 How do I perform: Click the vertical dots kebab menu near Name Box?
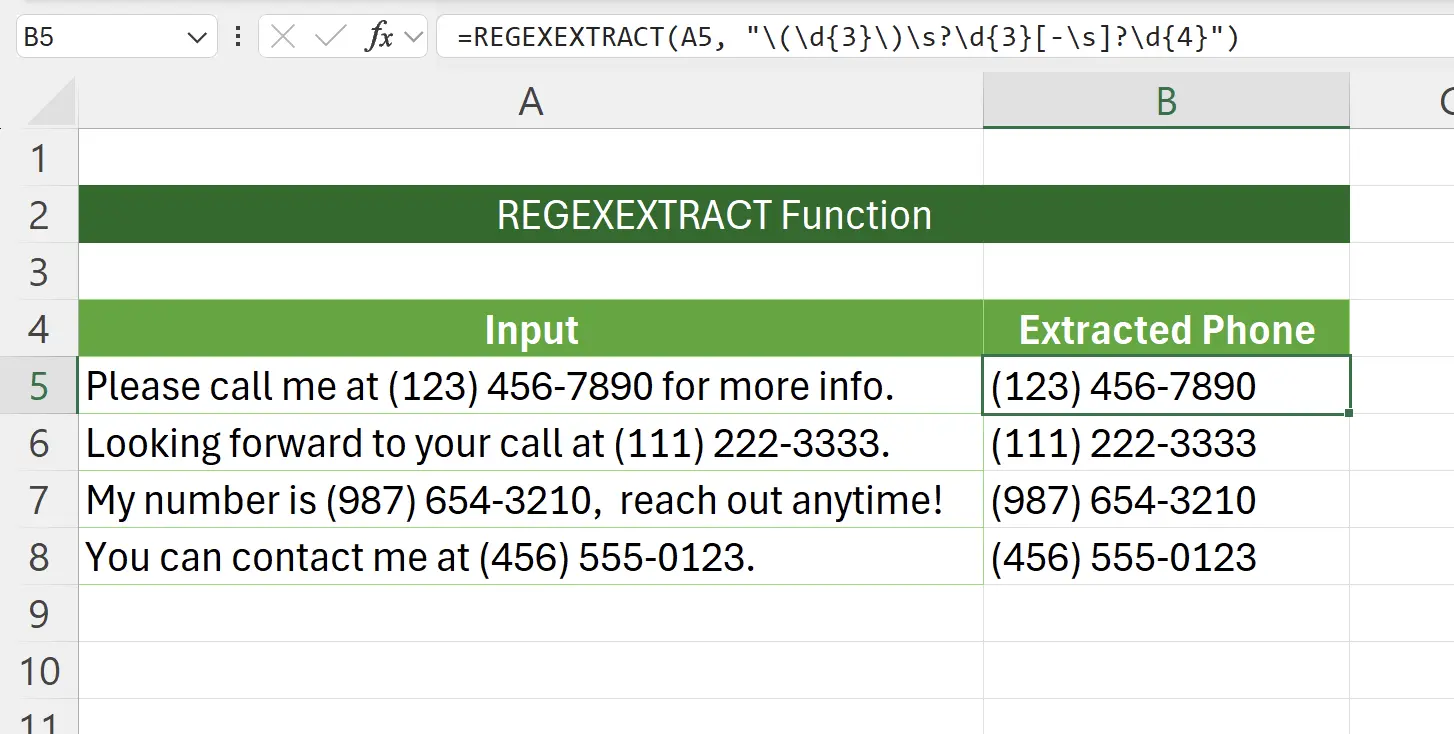click(237, 36)
